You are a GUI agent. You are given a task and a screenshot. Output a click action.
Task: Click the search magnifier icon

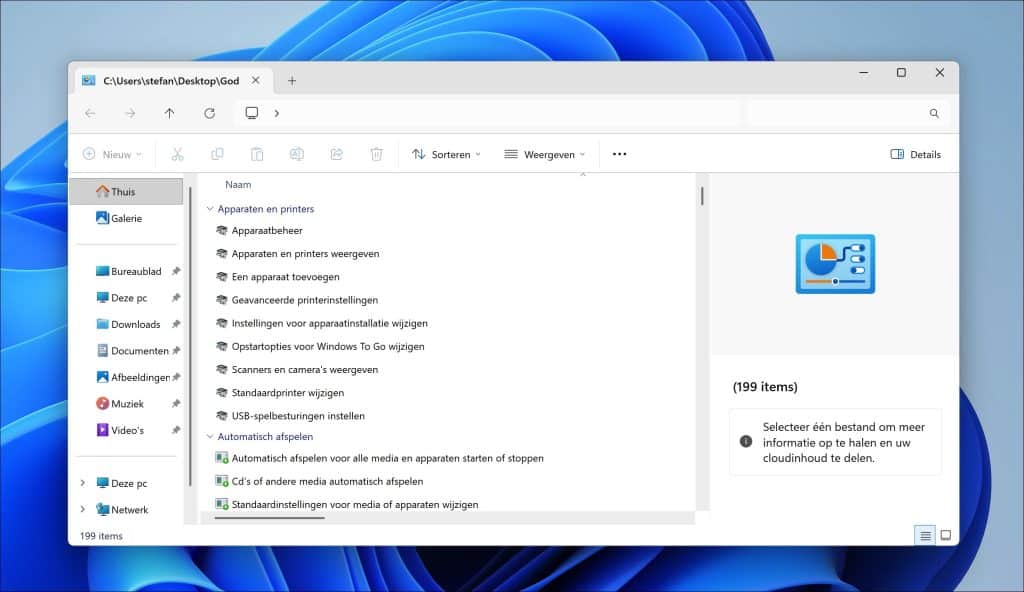(934, 113)
